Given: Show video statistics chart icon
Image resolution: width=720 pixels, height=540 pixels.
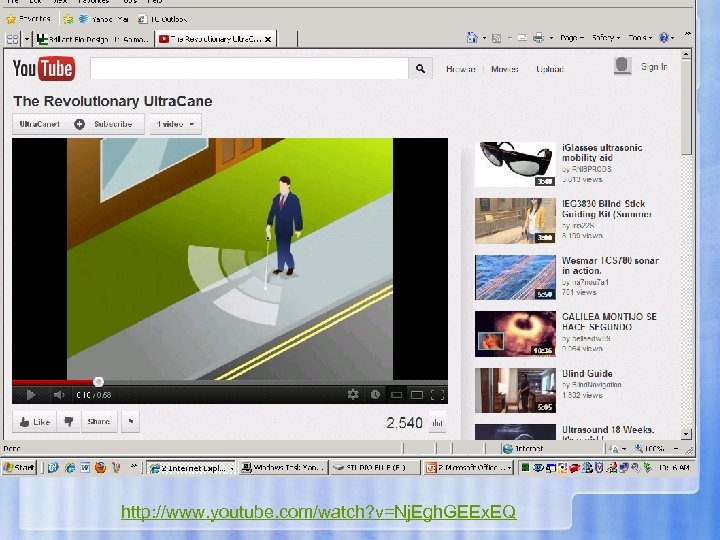Looking at the screenshot, I should point(437,423).
